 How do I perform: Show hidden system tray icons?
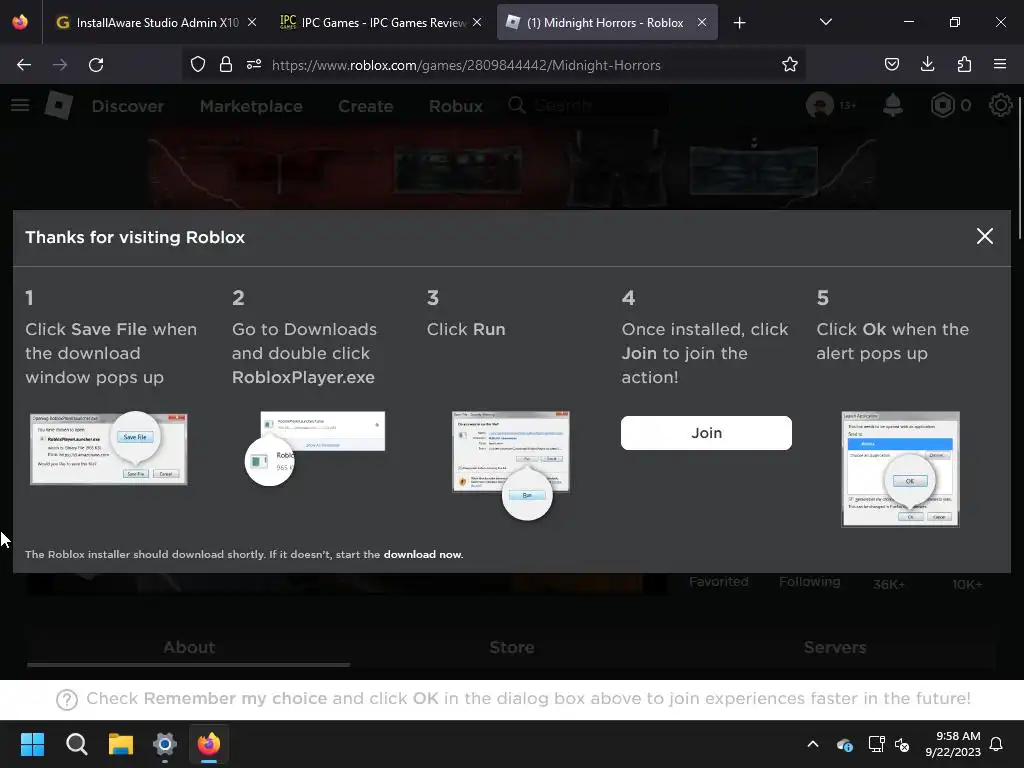[813, 744]
